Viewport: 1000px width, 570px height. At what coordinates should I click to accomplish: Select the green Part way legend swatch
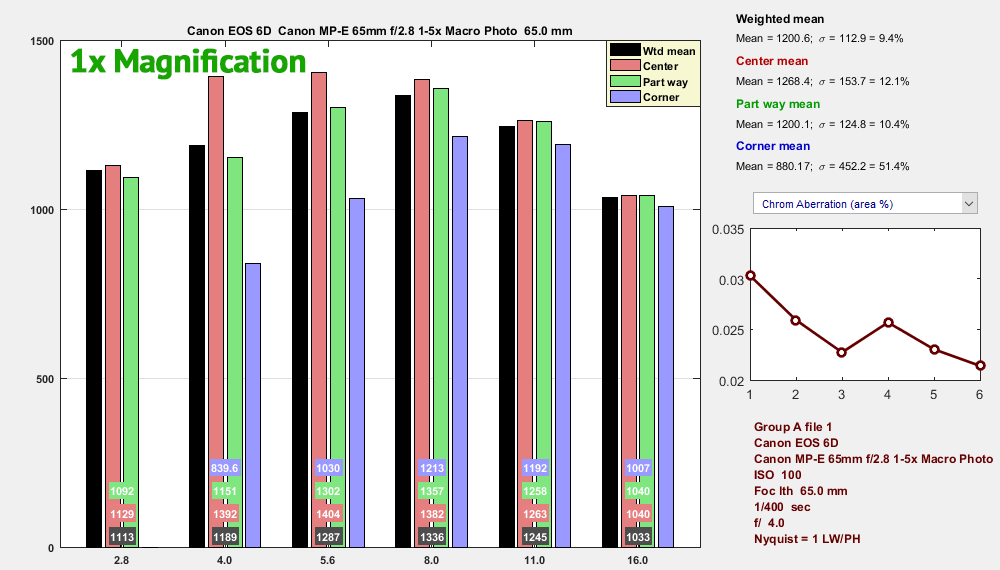click(x=625, y=82)
